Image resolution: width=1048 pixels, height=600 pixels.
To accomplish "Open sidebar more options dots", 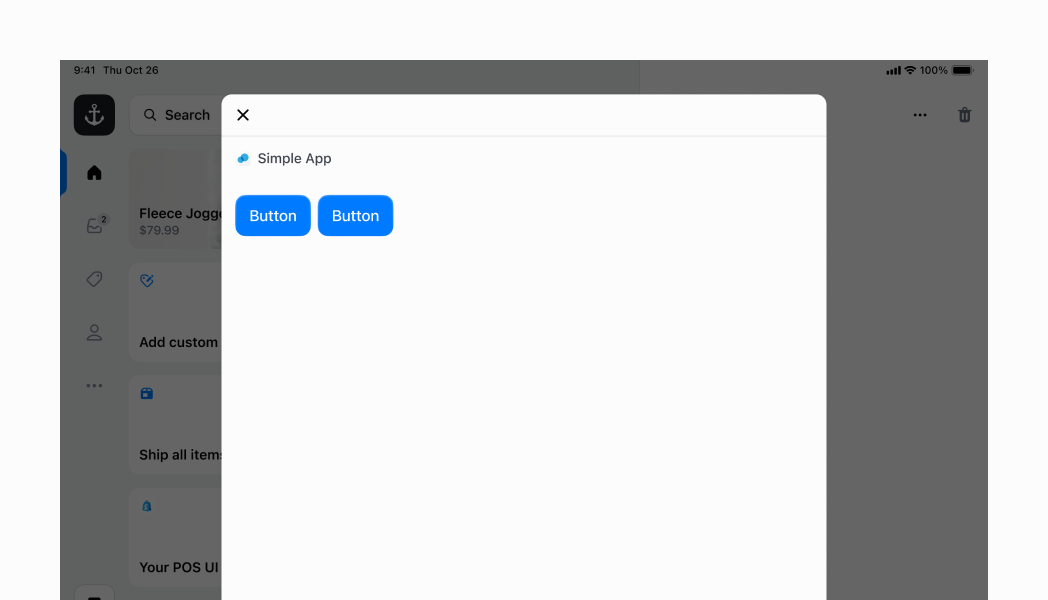I will pos(94,386).
